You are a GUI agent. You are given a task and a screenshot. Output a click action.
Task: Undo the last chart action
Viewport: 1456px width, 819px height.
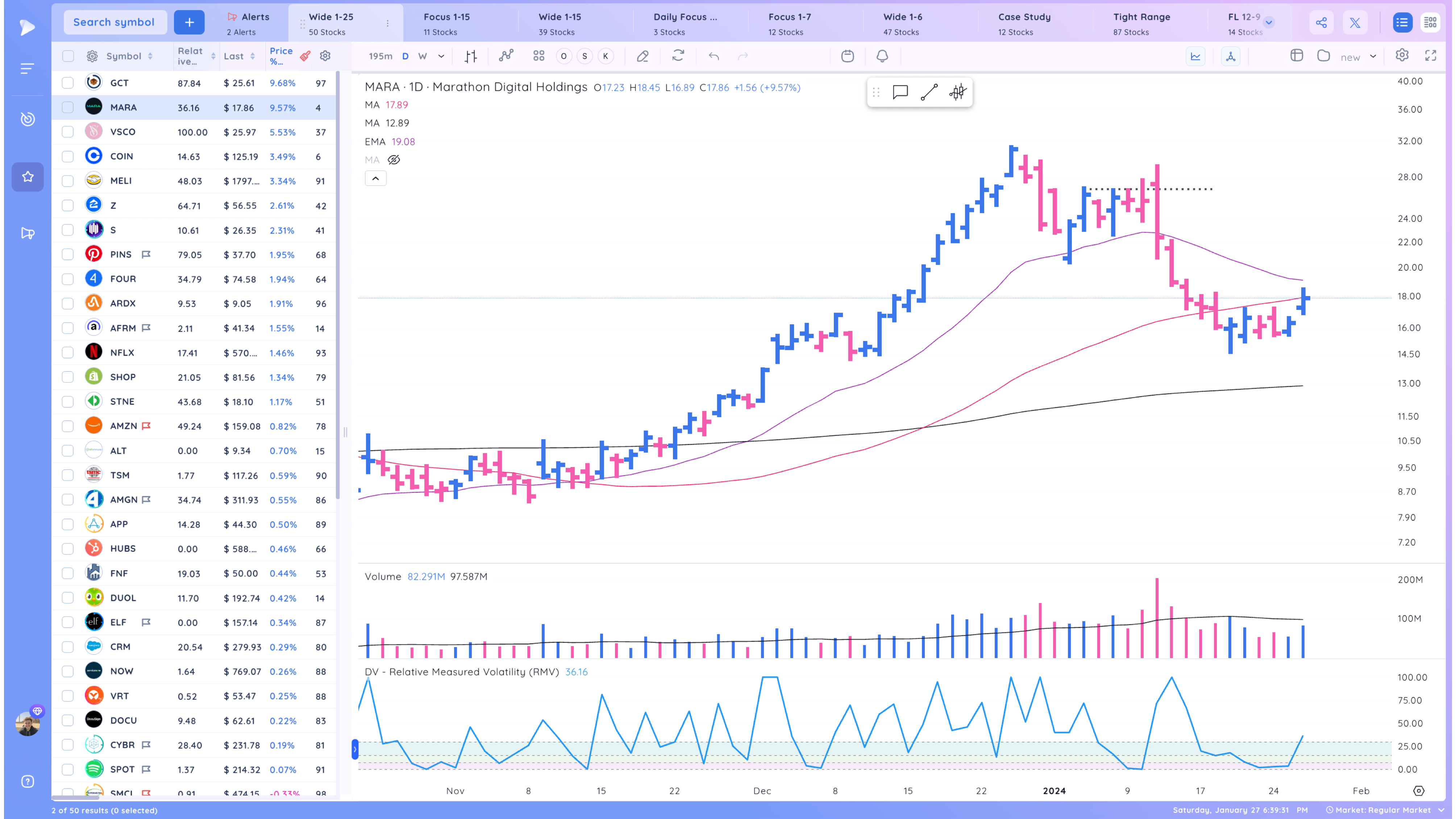pos(714,56)
